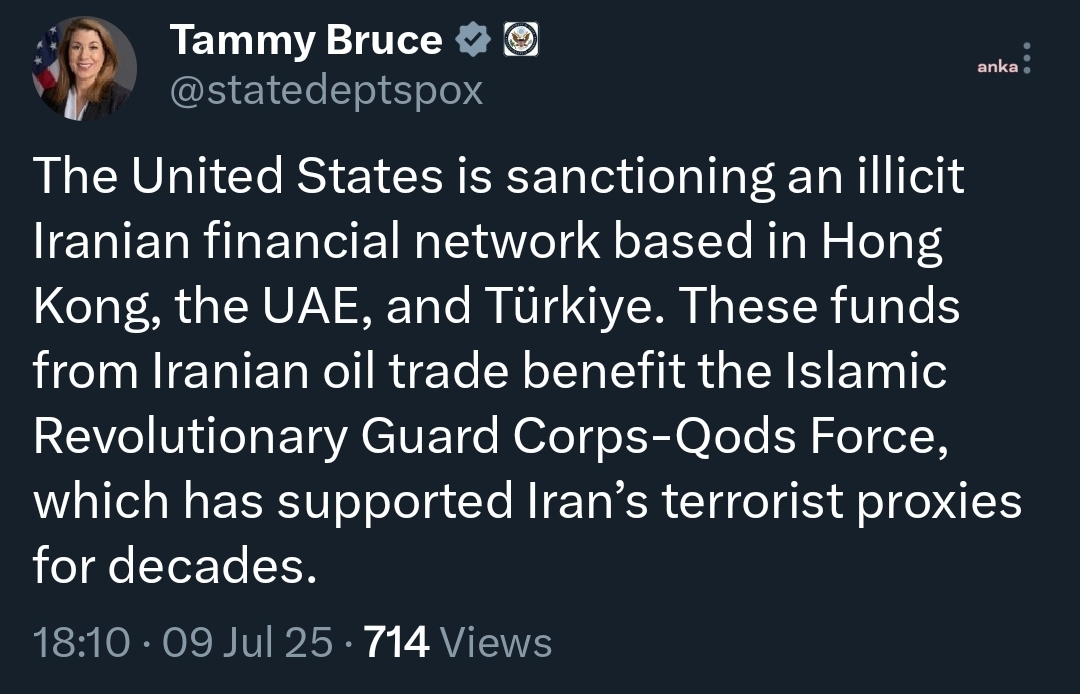Click the 18:10 post time
The width and height of the screenshot is (1080, 694).
click(x=81, y=642)
